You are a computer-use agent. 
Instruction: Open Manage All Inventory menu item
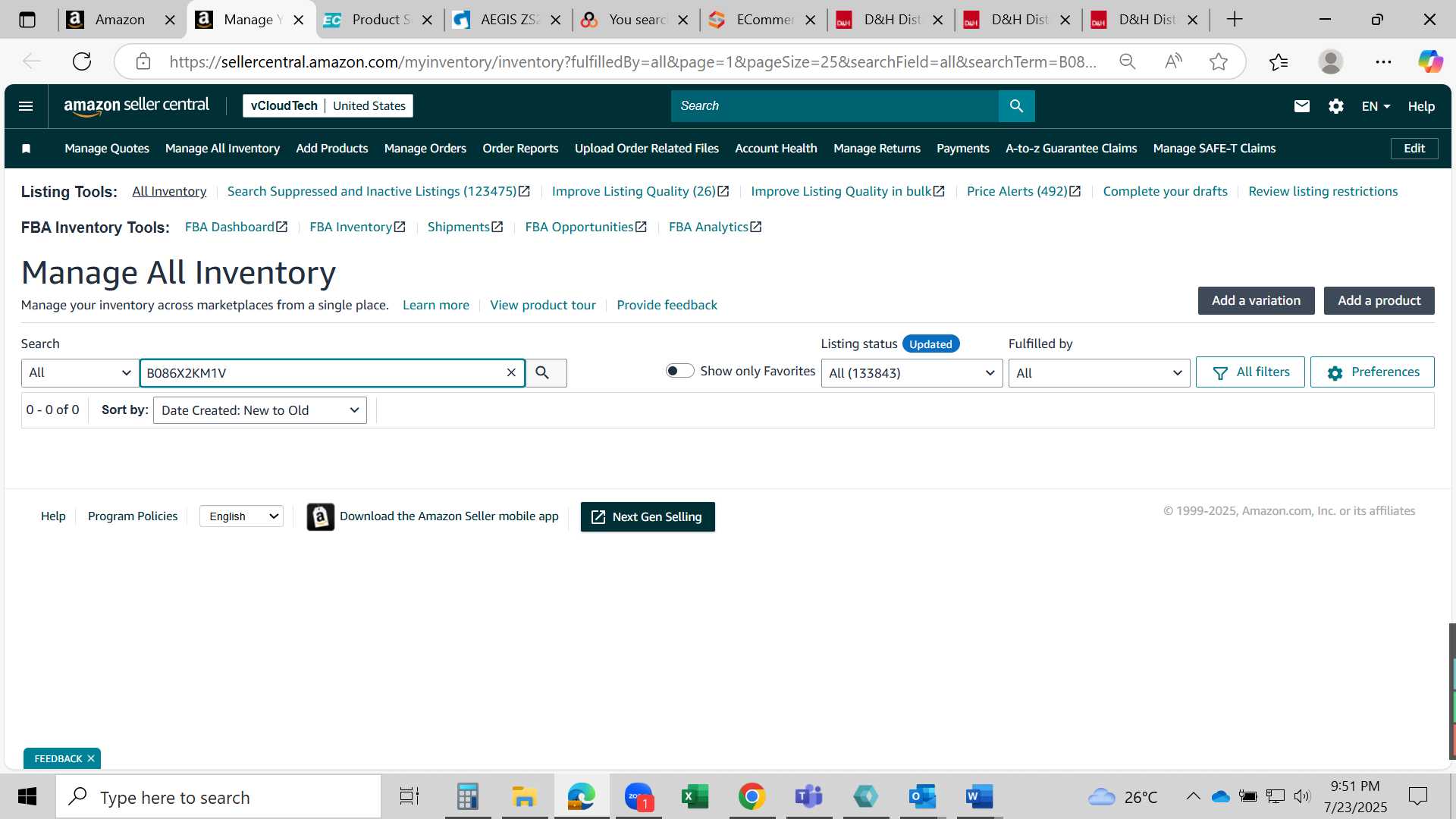pyautogui.click(x=222, y=149)
